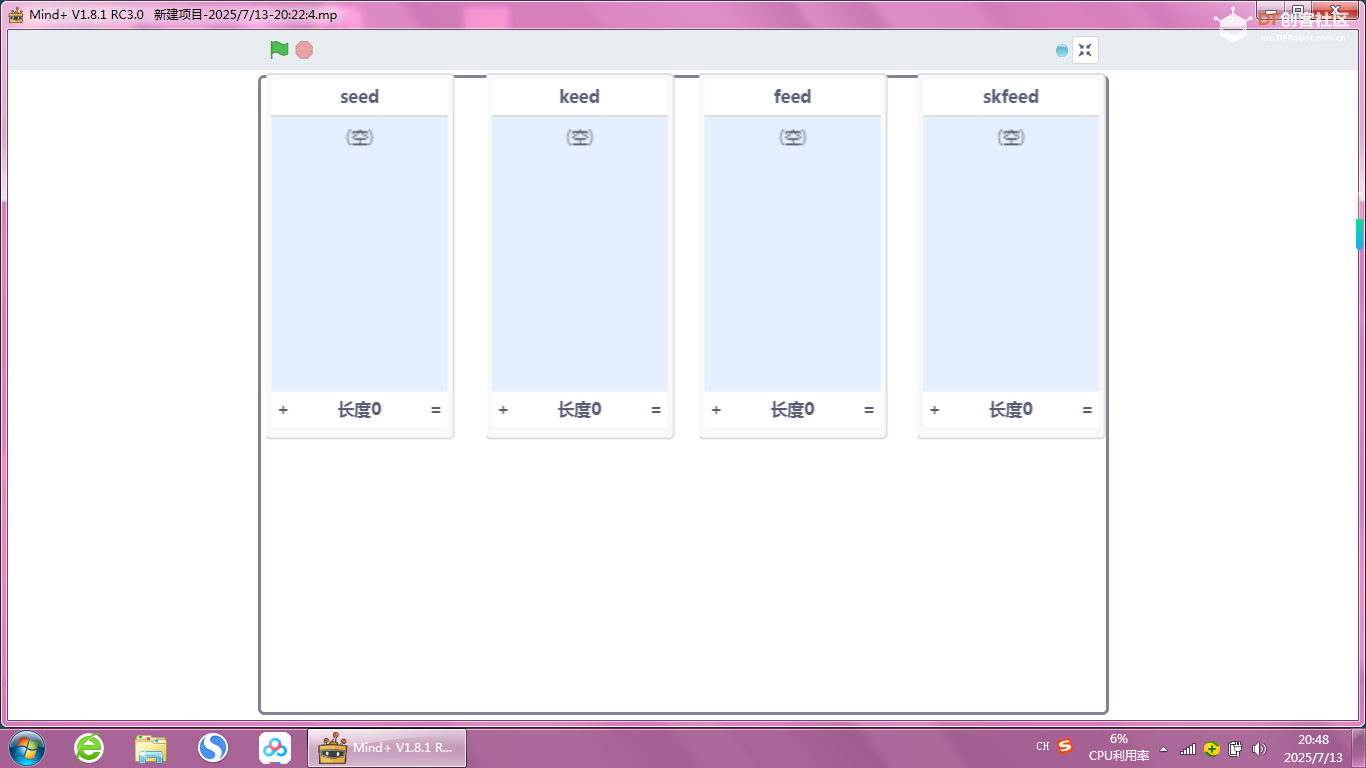Click the CH input language indicator
The image size is (1366, 768).
click(1043, 747)
